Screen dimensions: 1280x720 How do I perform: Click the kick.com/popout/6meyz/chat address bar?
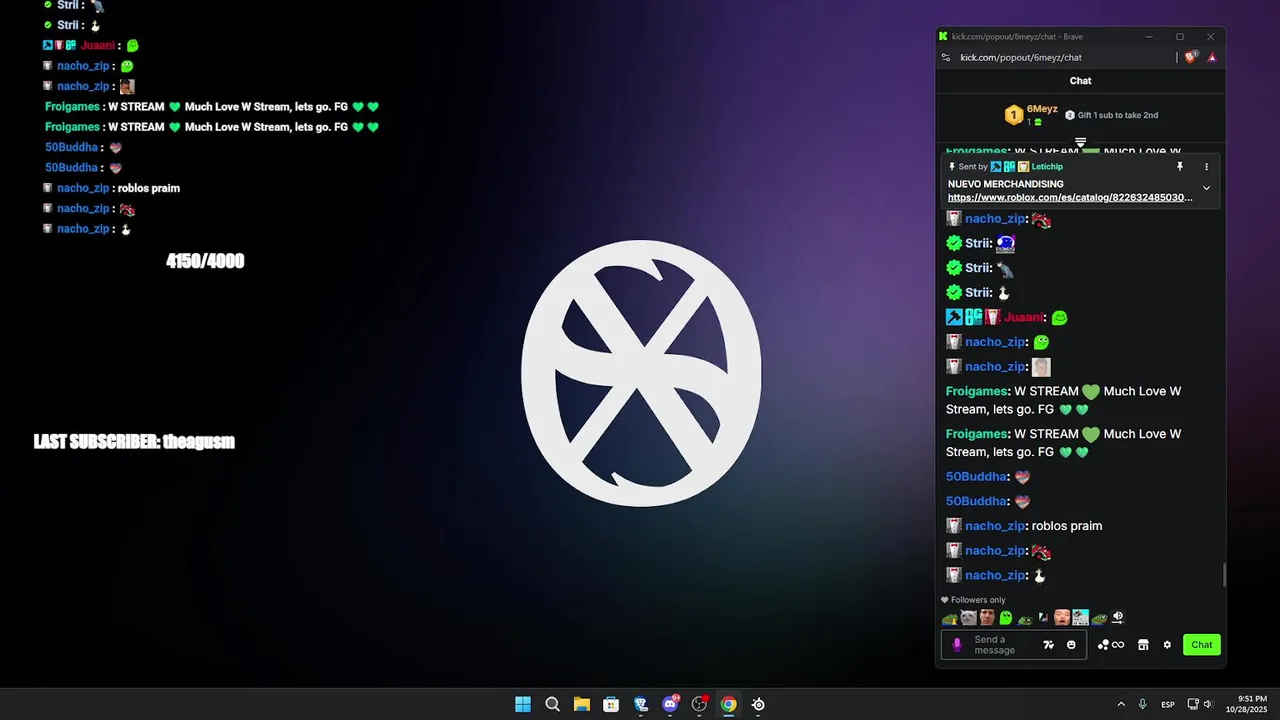(1021, 57)
